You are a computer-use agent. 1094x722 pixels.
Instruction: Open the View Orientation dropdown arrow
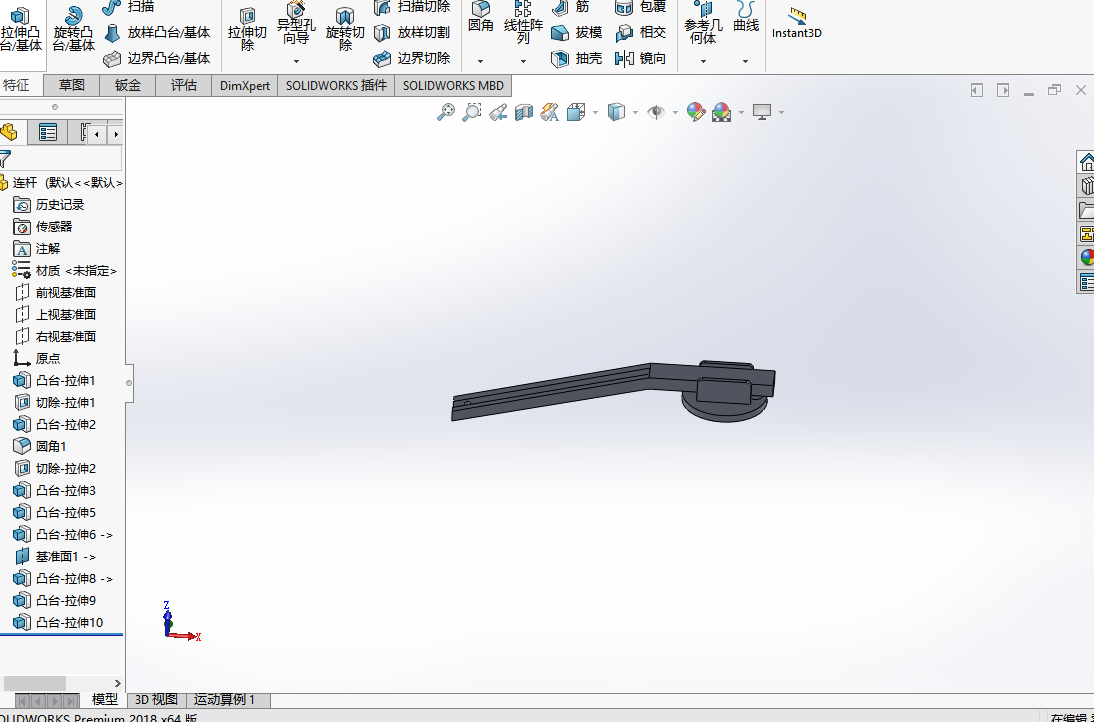pos(595,112)
